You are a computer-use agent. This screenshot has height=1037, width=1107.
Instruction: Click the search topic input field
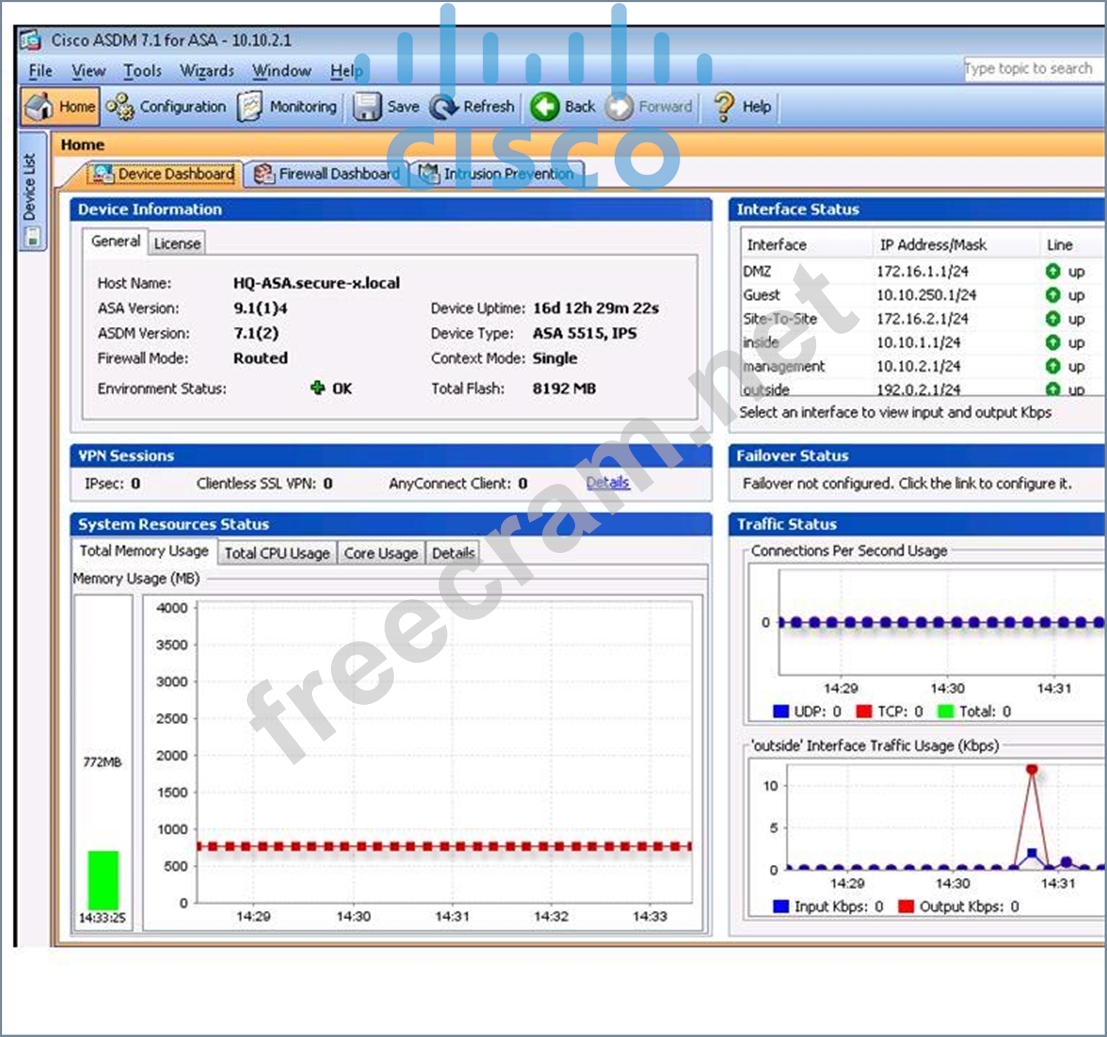[x=1030, y=69]
